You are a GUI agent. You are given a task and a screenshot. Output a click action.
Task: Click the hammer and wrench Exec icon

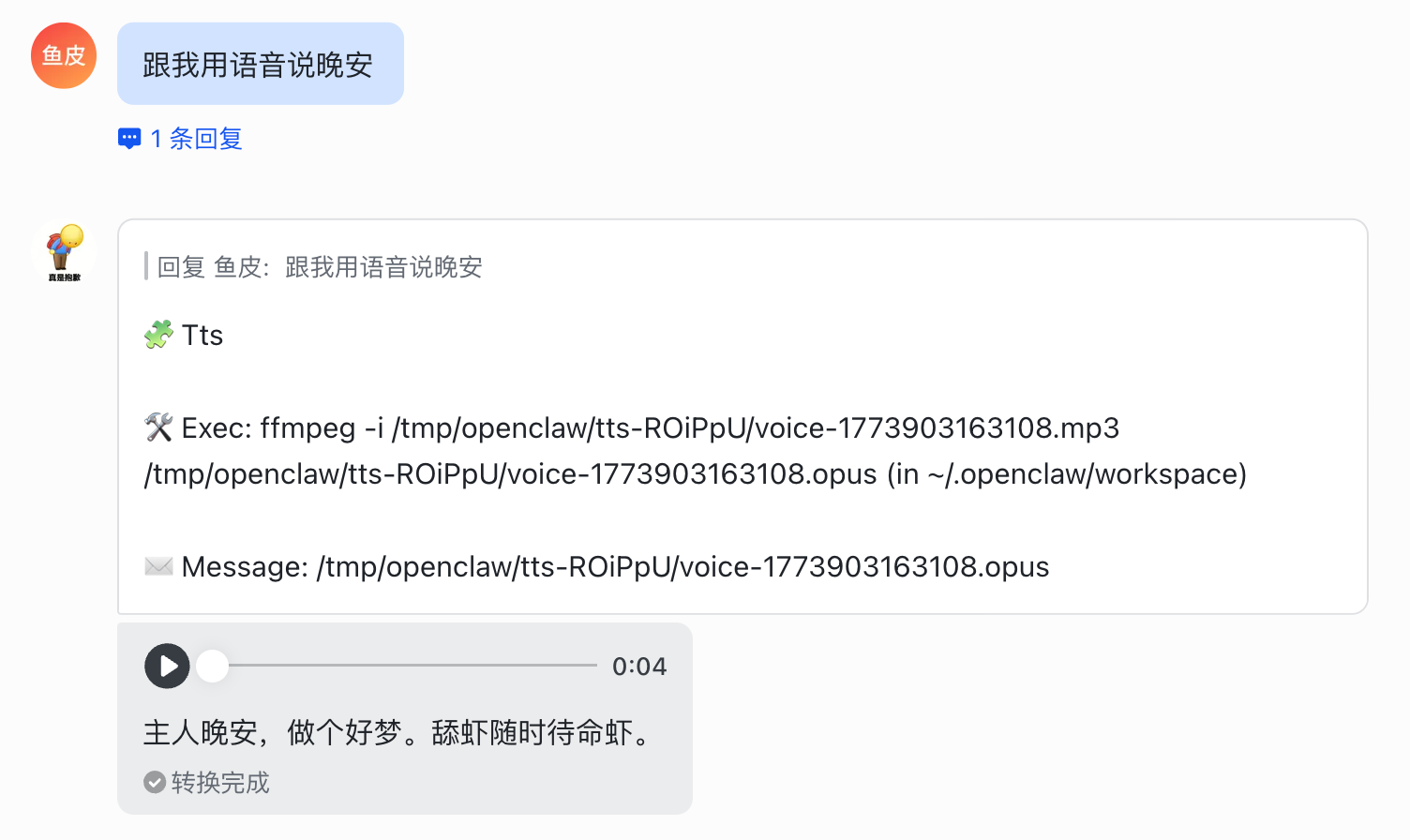pyautogui.click(x=158, y=427)
